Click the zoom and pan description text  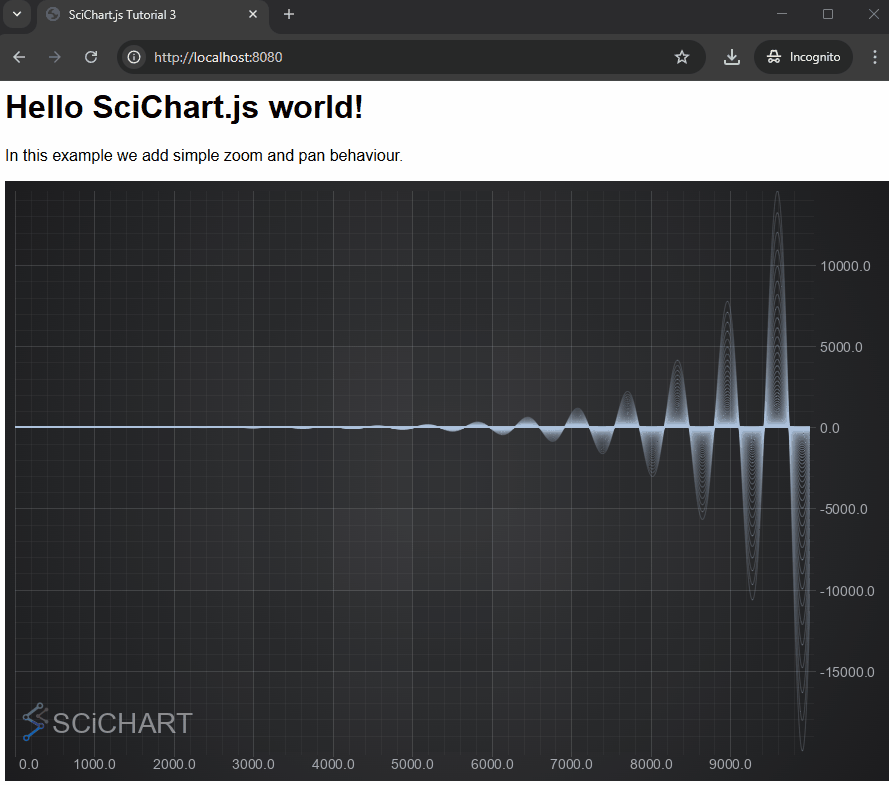coord(202,156)
